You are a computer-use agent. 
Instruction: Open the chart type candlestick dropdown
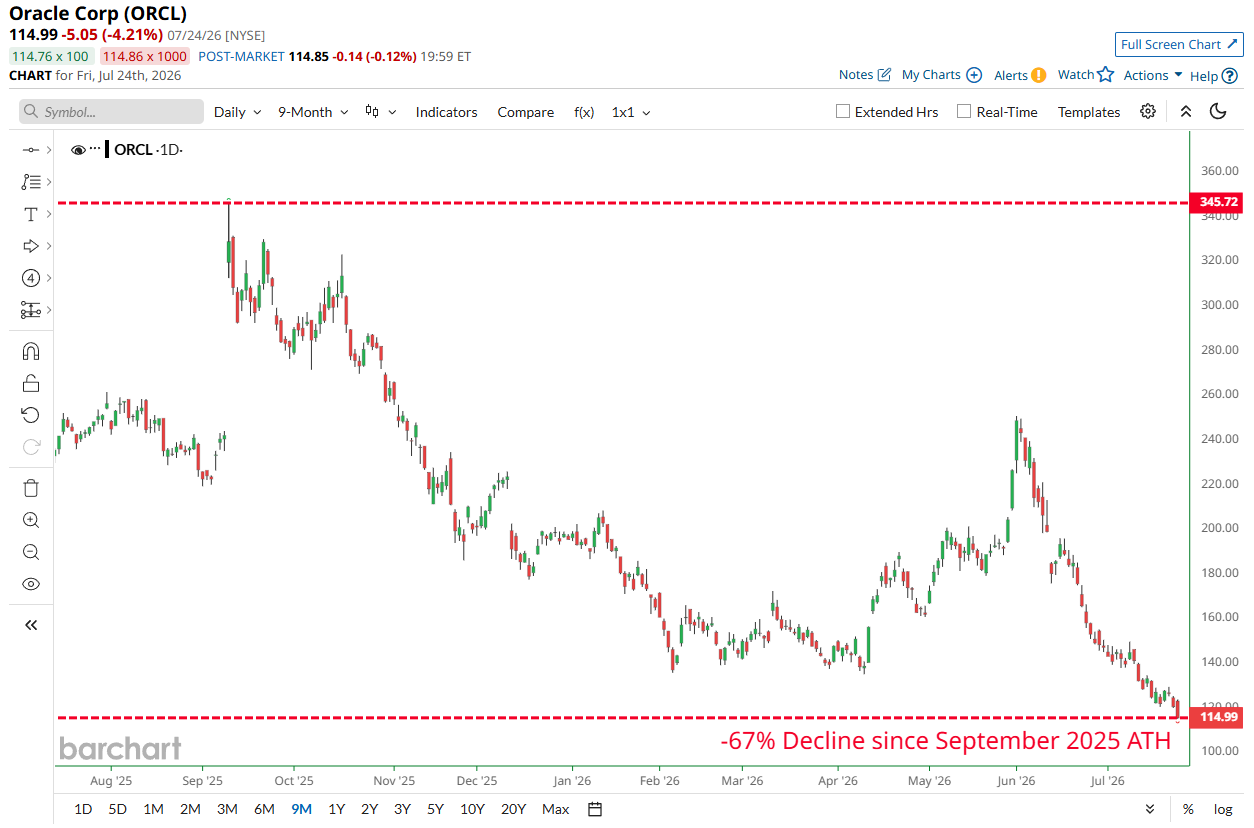coord(381,112)
